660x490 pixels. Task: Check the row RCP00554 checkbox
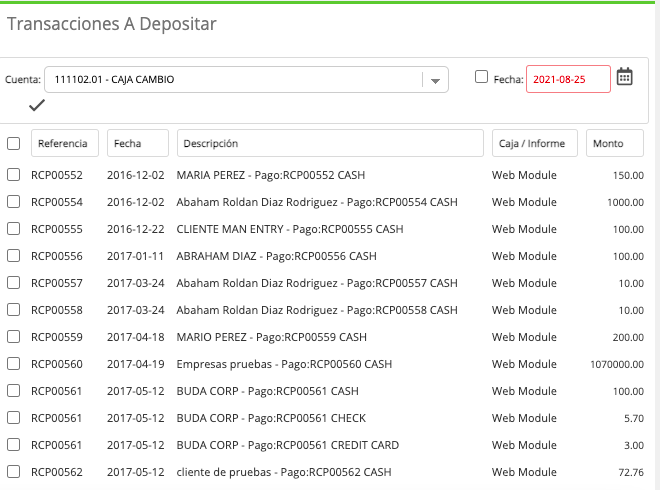(13, 202)
